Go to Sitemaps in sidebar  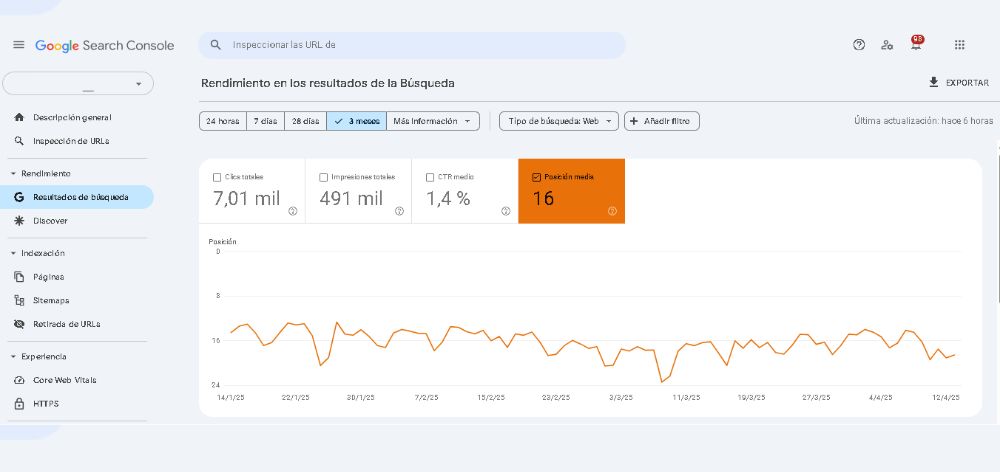tap(51, 300)
